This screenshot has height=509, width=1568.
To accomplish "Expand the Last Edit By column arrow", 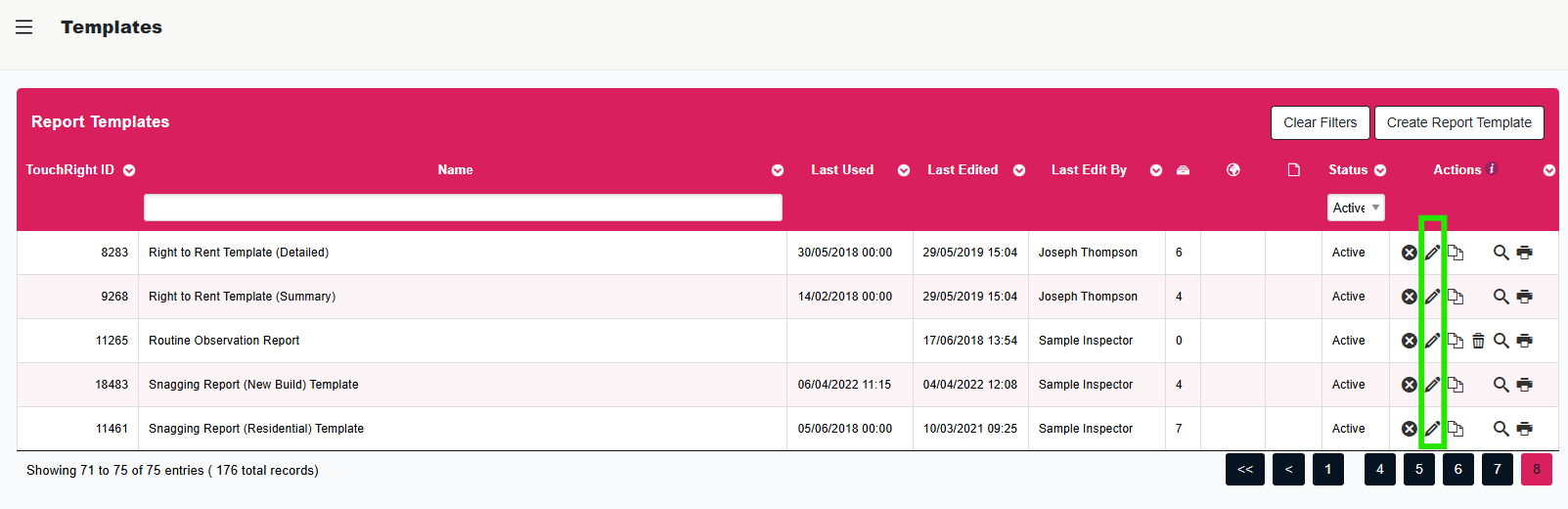I will click(1156, 170).
